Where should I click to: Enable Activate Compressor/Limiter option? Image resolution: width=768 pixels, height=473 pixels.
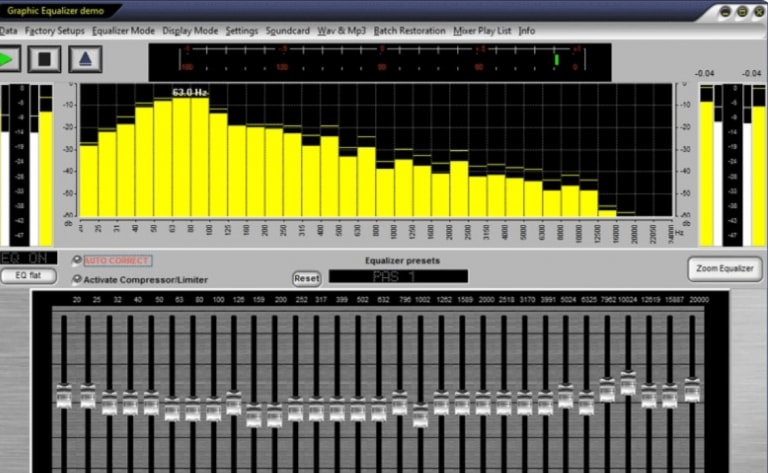77,280
